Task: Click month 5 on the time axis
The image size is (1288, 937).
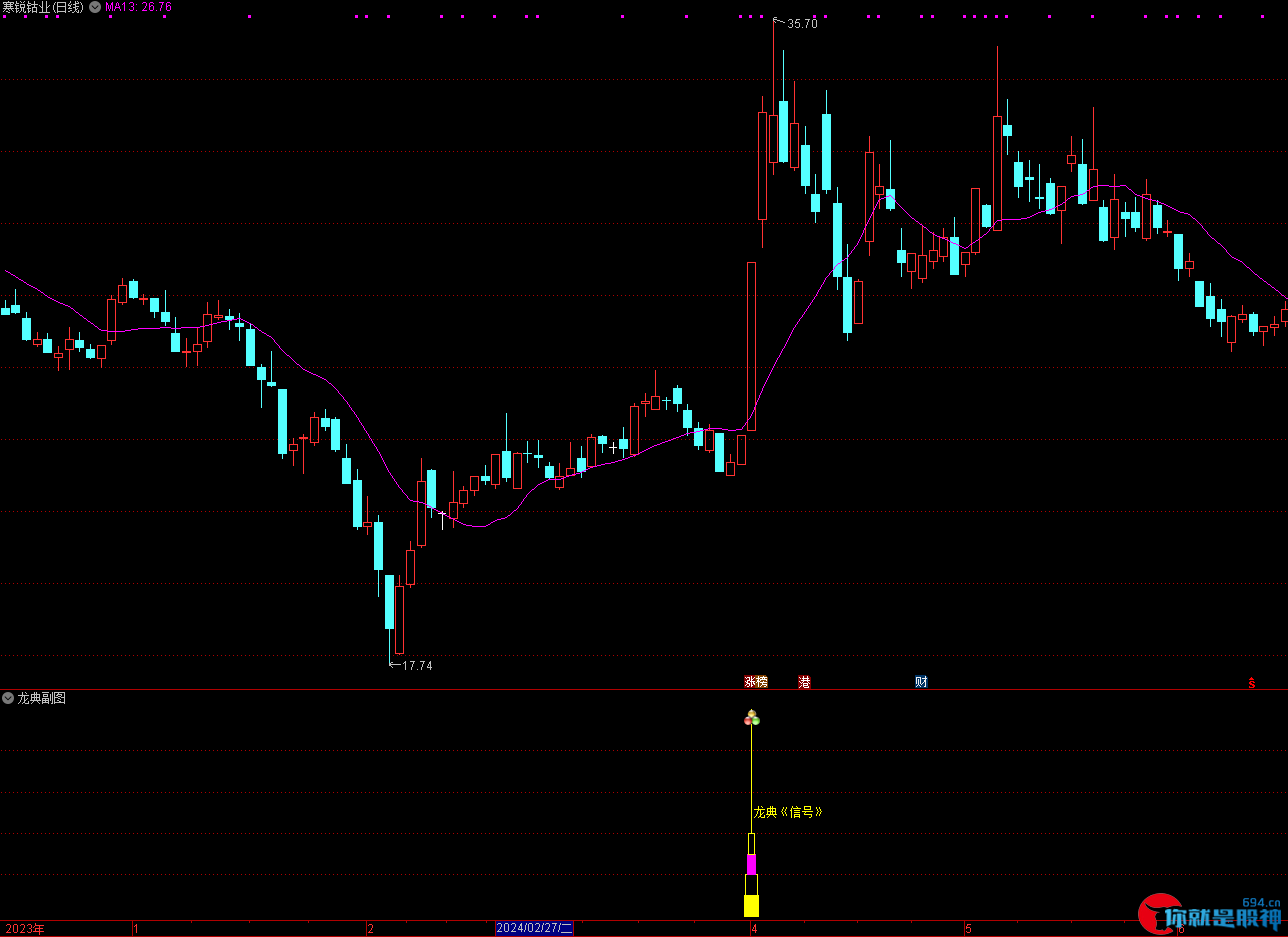Action: 968,928
